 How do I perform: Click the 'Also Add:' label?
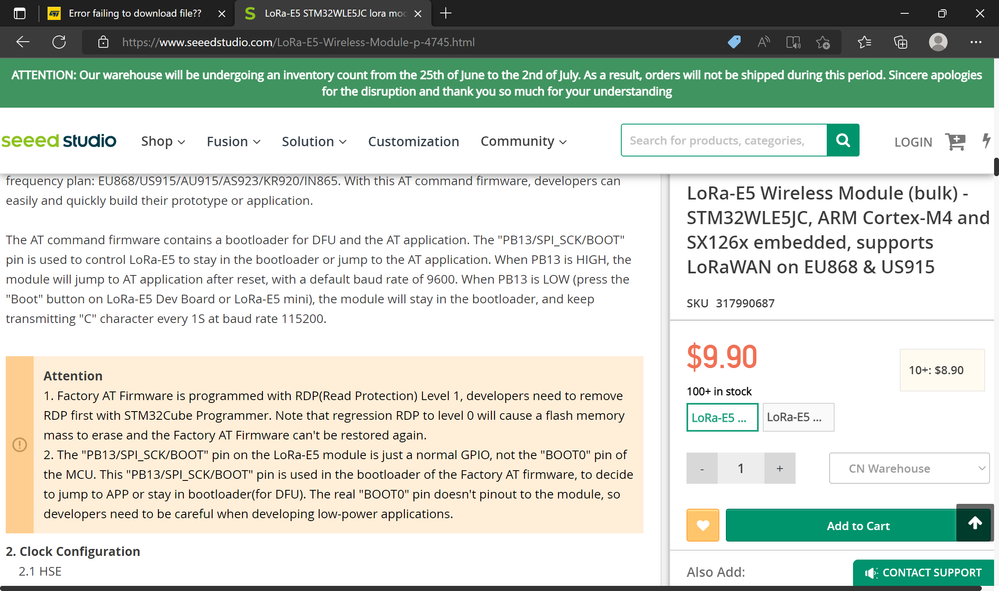(x=715, y=572)
